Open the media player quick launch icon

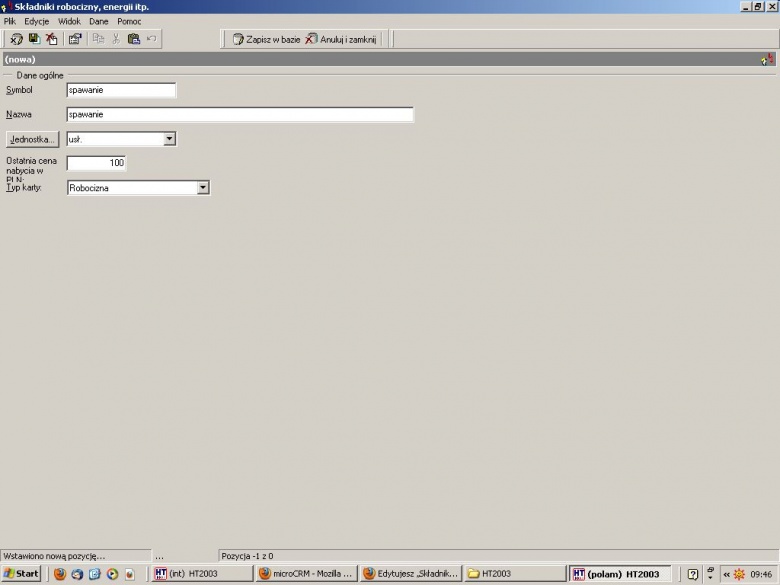click(x=112, y=574)
